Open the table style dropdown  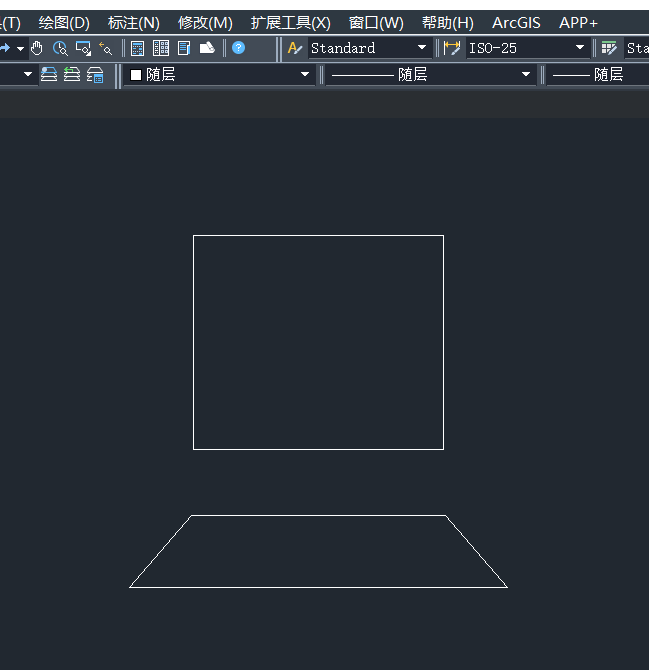637,48
